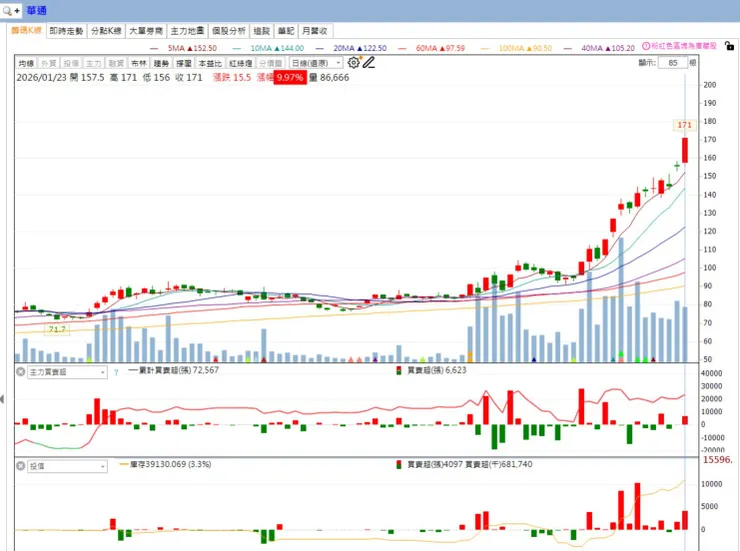Click the 2026/01/23 date text
Viewport: 740px width, 551px height.
pos(42,77)
